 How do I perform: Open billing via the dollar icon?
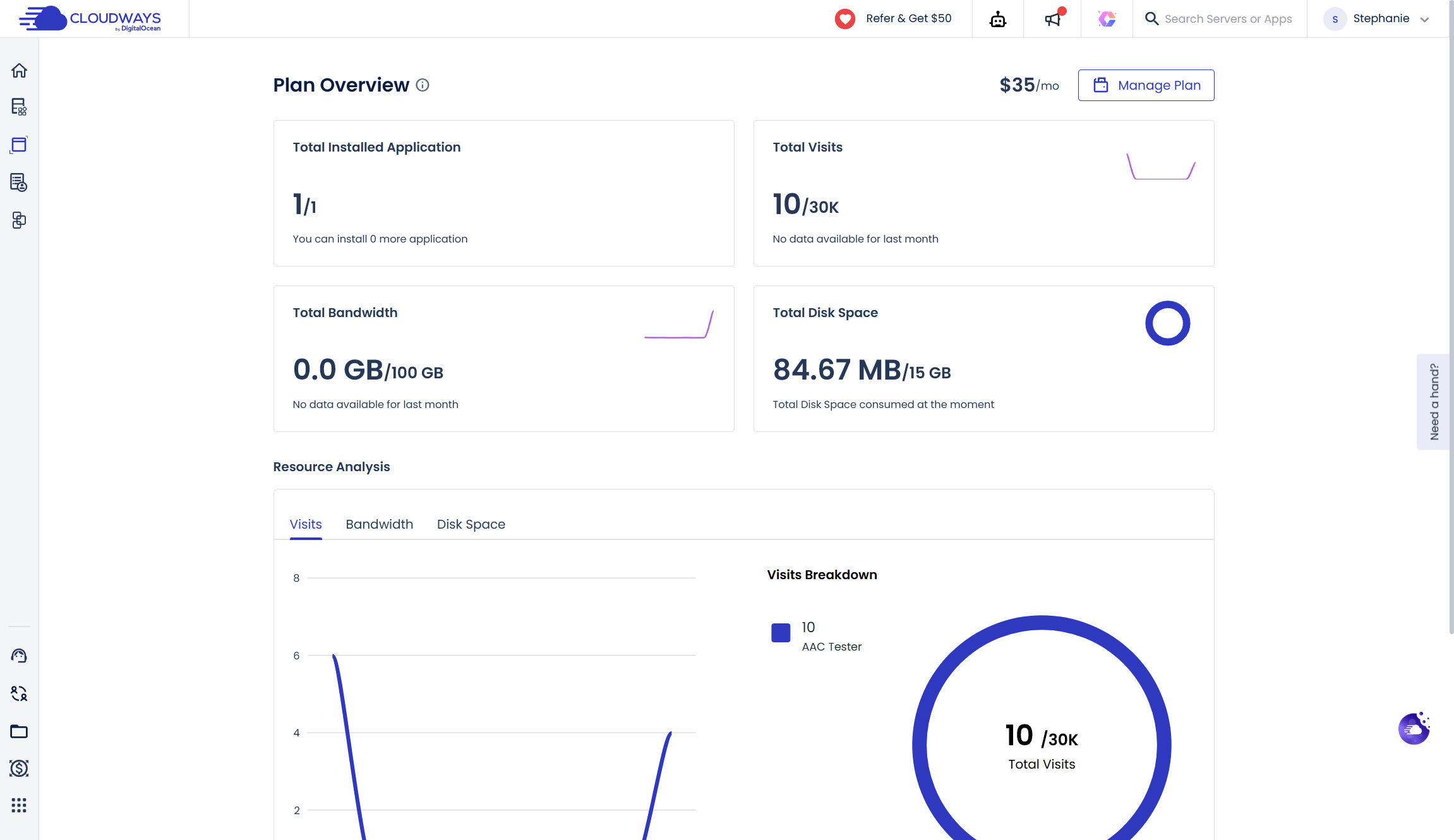coord(19,768)
